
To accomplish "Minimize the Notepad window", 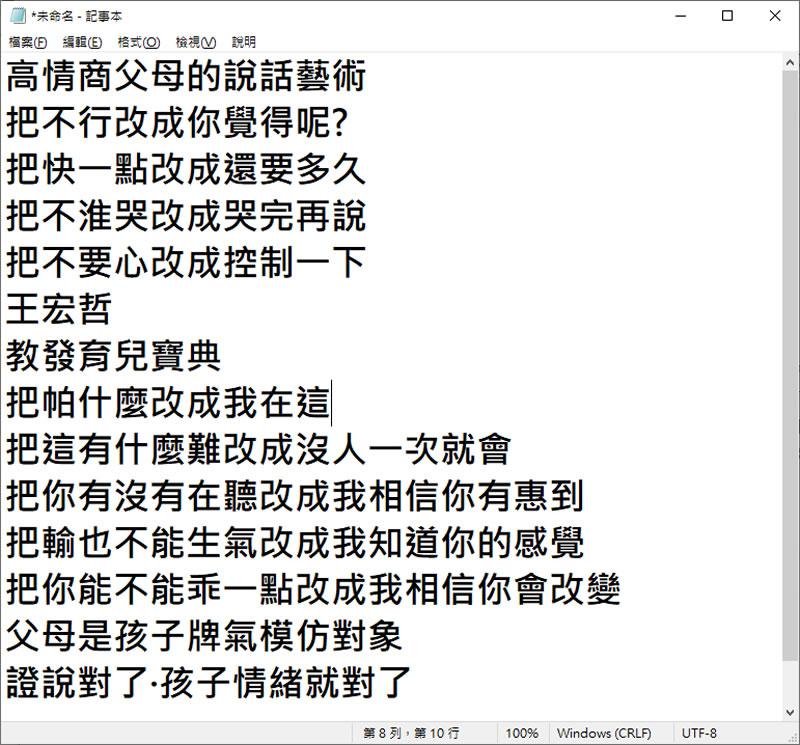I will point(681,16).
